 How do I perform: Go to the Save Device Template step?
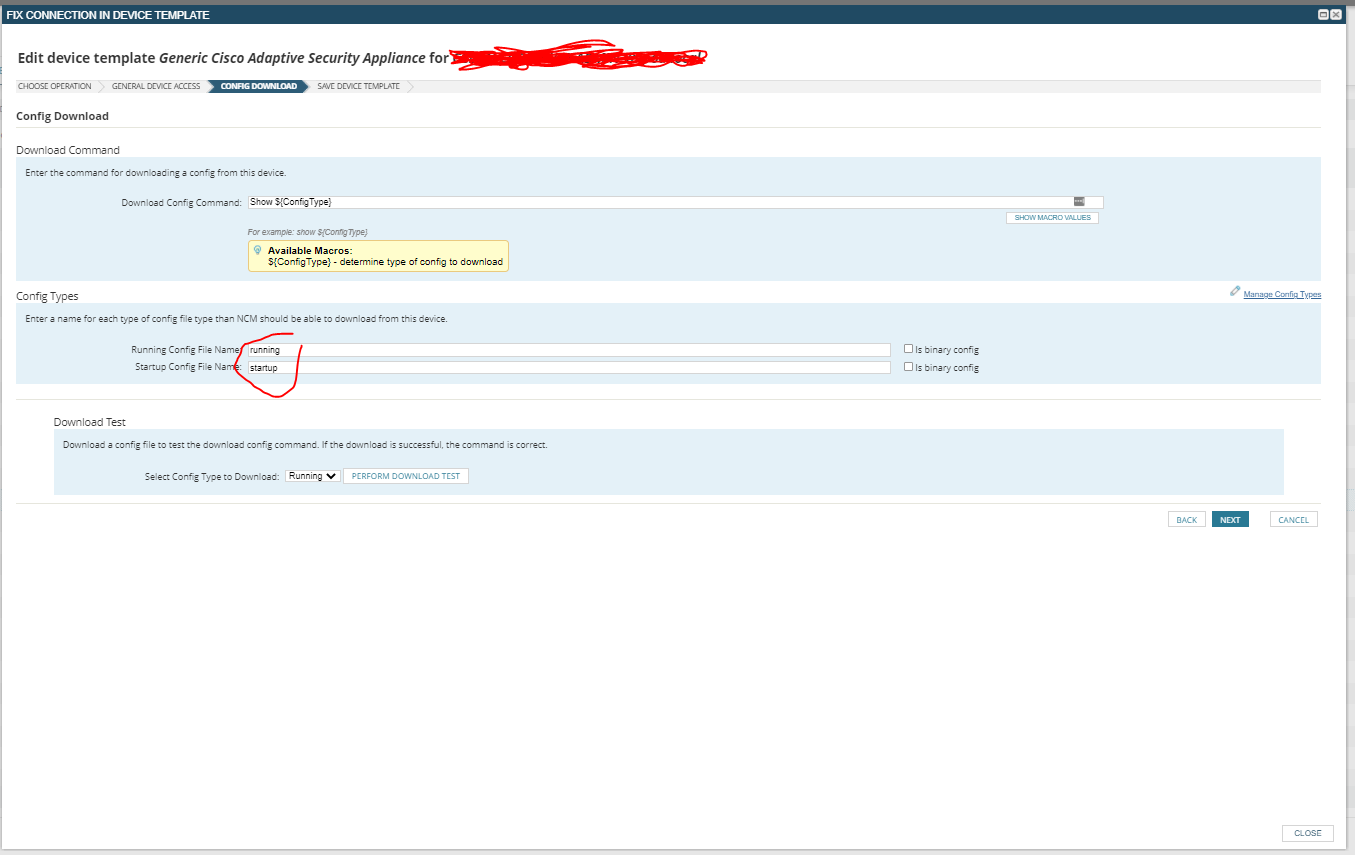pyautogui.click(x=358, y=86)
